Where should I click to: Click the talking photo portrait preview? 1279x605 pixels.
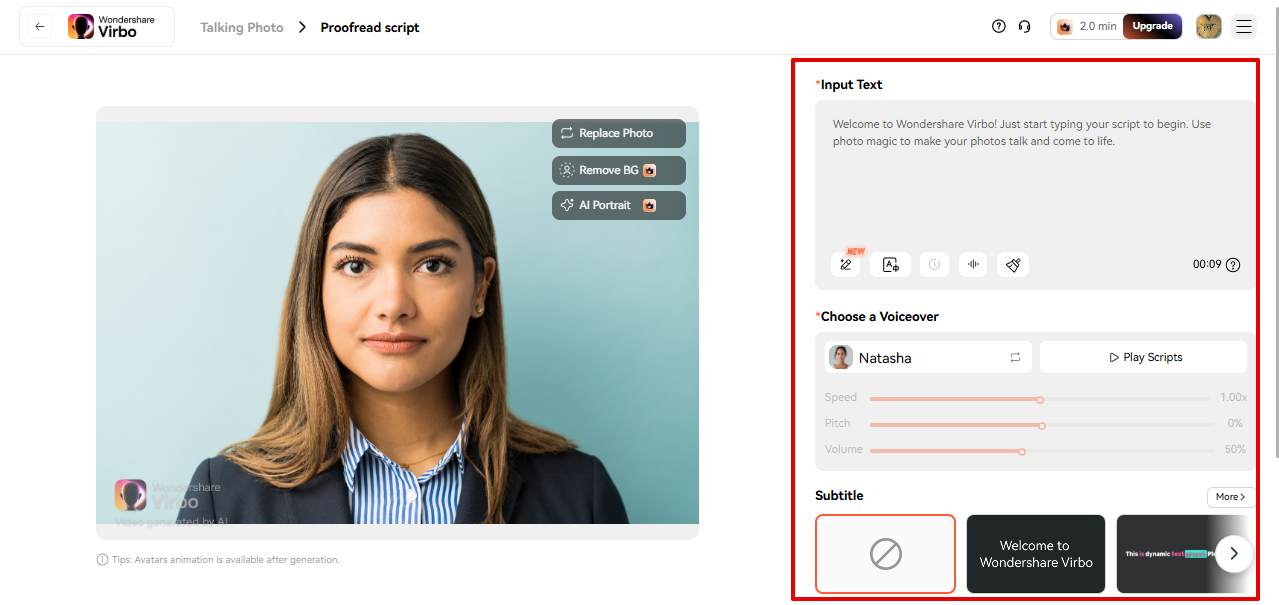(397, 323)
